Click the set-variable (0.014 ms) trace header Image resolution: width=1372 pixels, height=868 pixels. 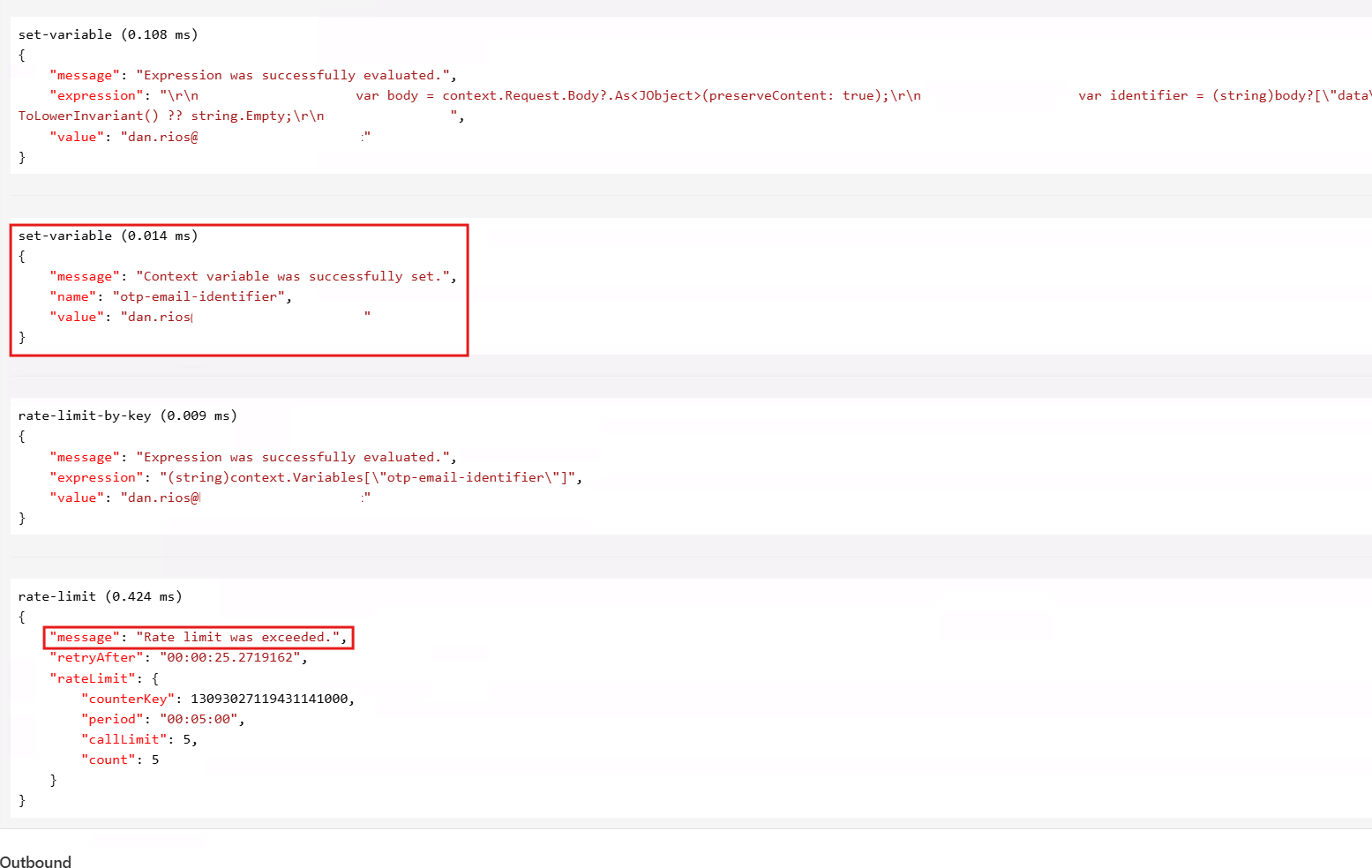point(108,236)
